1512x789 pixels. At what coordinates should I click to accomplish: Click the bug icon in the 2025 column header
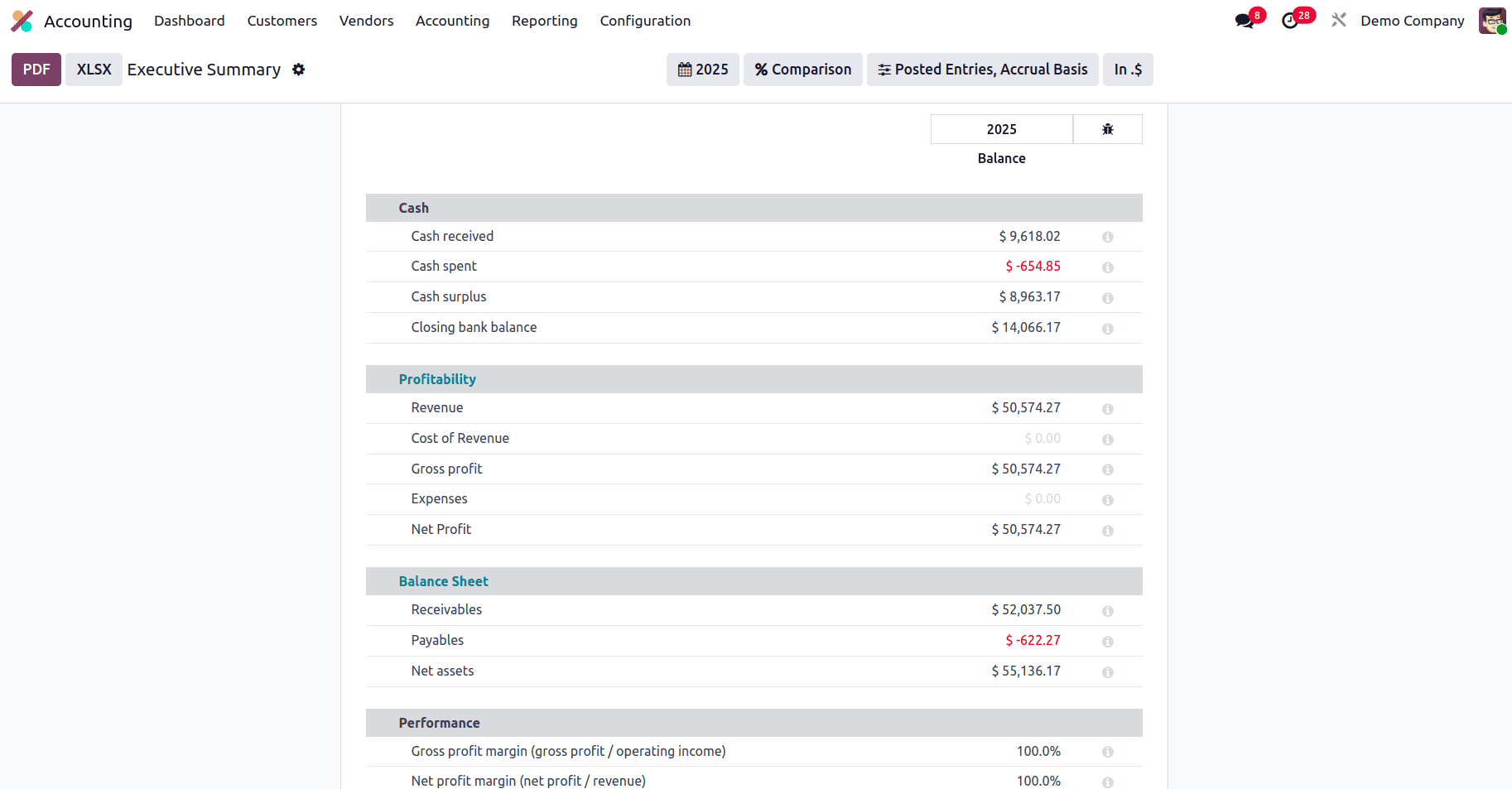[1108, 129]
